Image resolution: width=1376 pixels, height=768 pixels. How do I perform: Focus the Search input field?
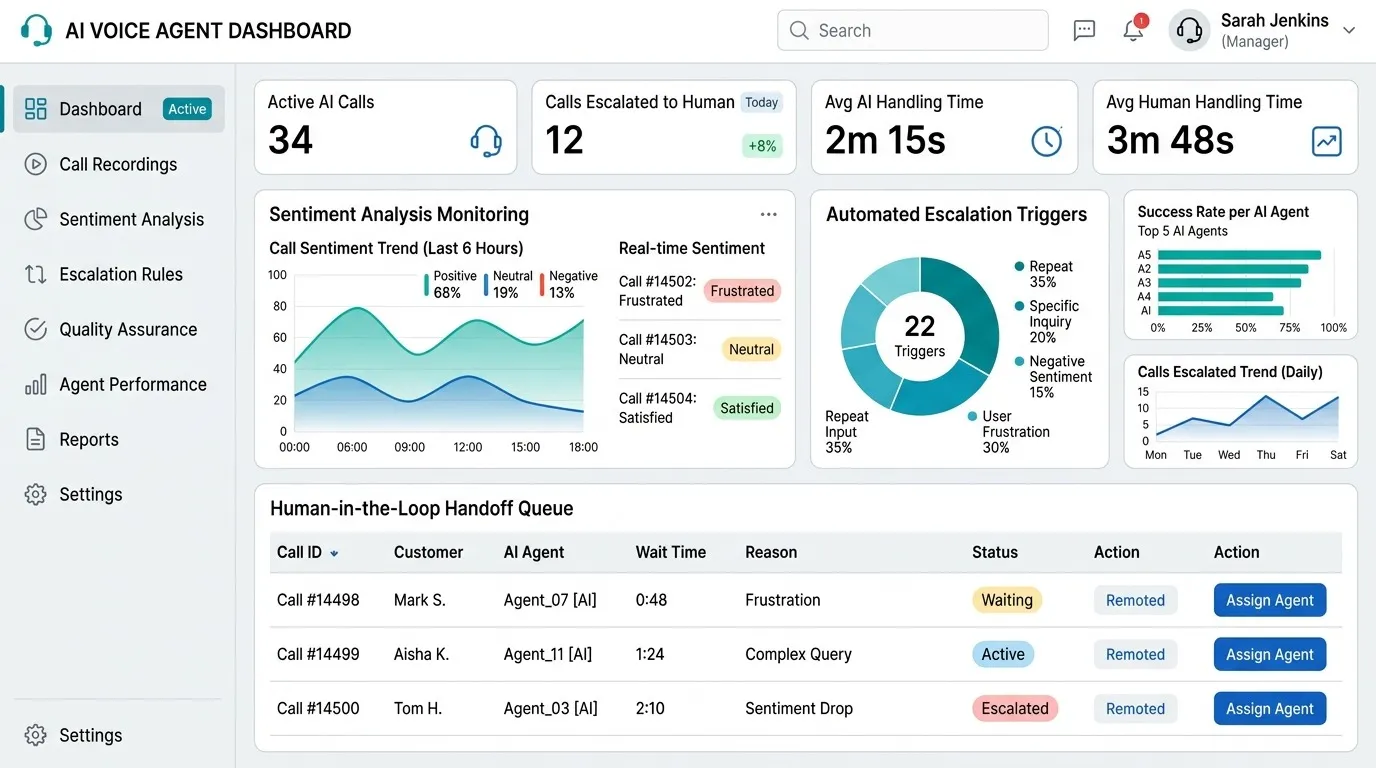912,30
